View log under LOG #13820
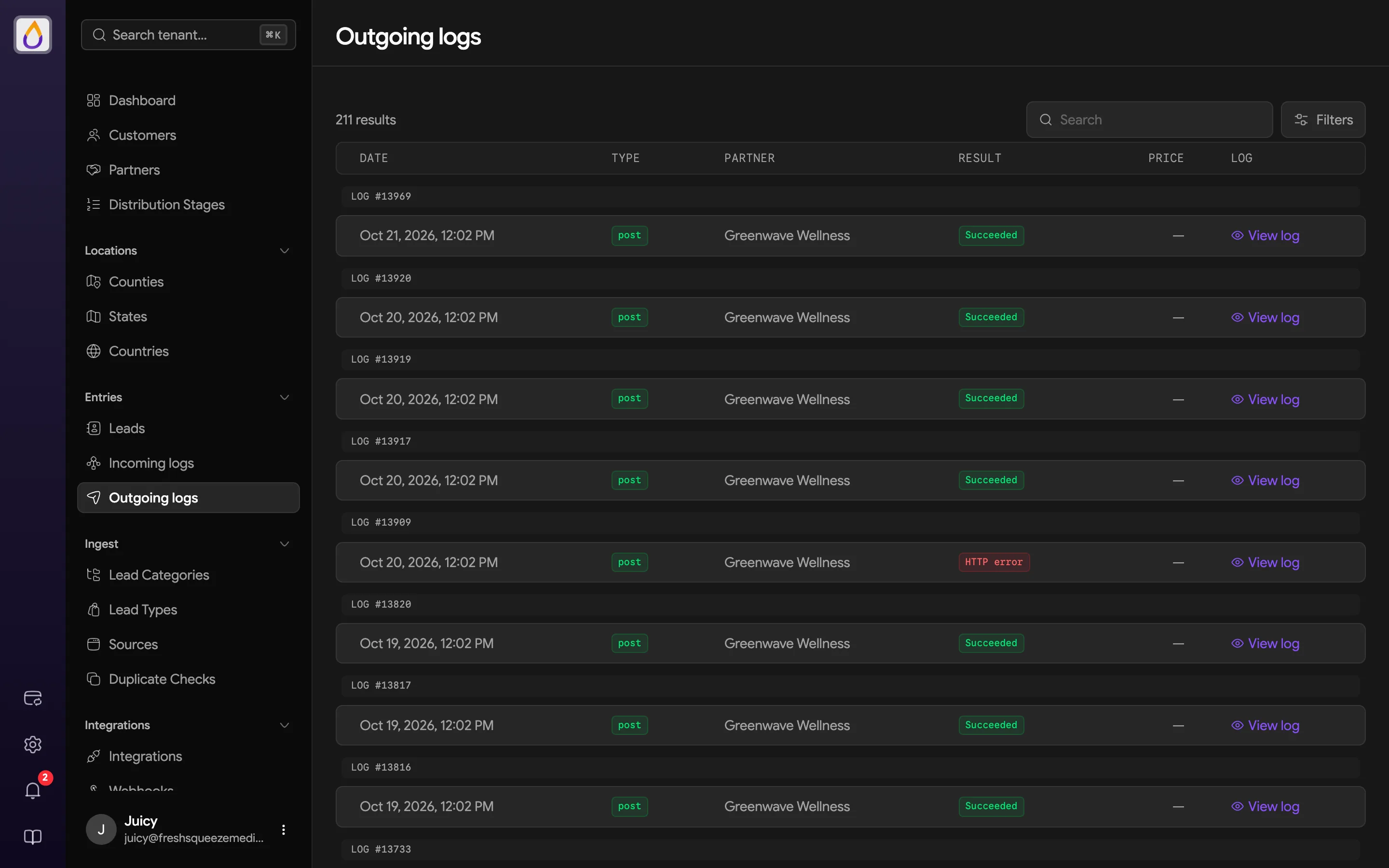Image resolution: width=1389 pixels, height=868 pixels. tap(1265, 644)
